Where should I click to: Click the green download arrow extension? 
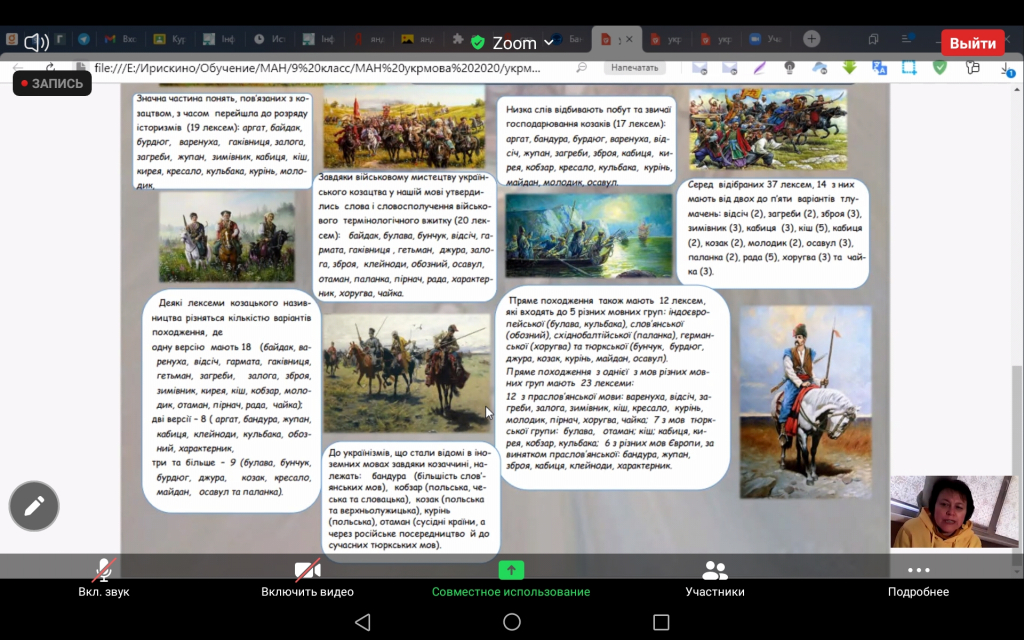(x=850, y=67)
